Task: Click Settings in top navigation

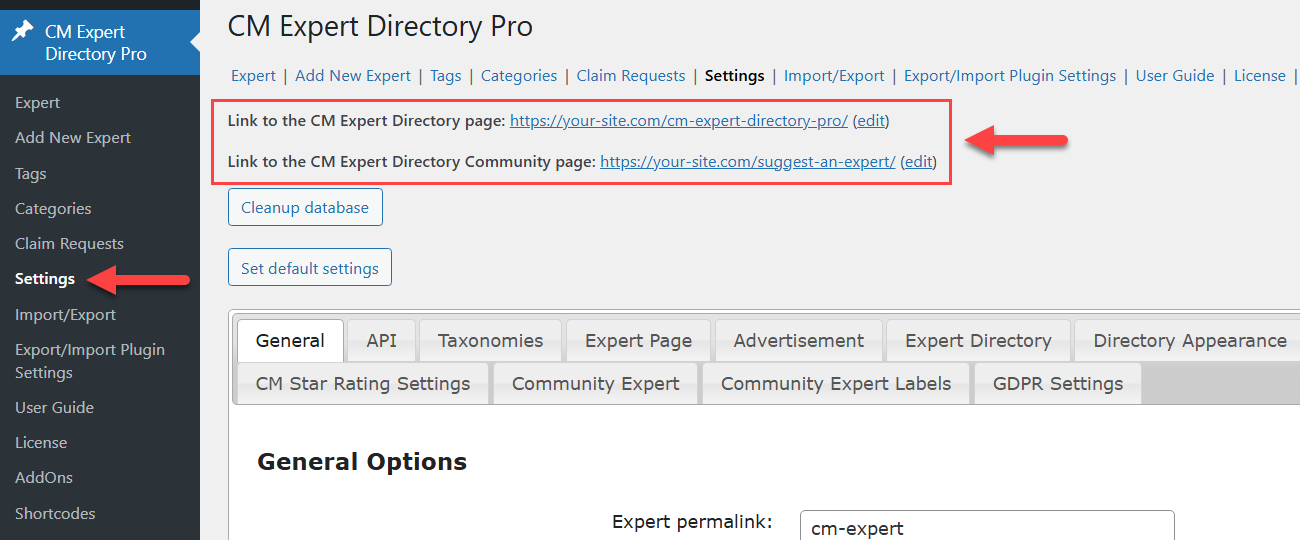Action: click(x=735, y=76)
